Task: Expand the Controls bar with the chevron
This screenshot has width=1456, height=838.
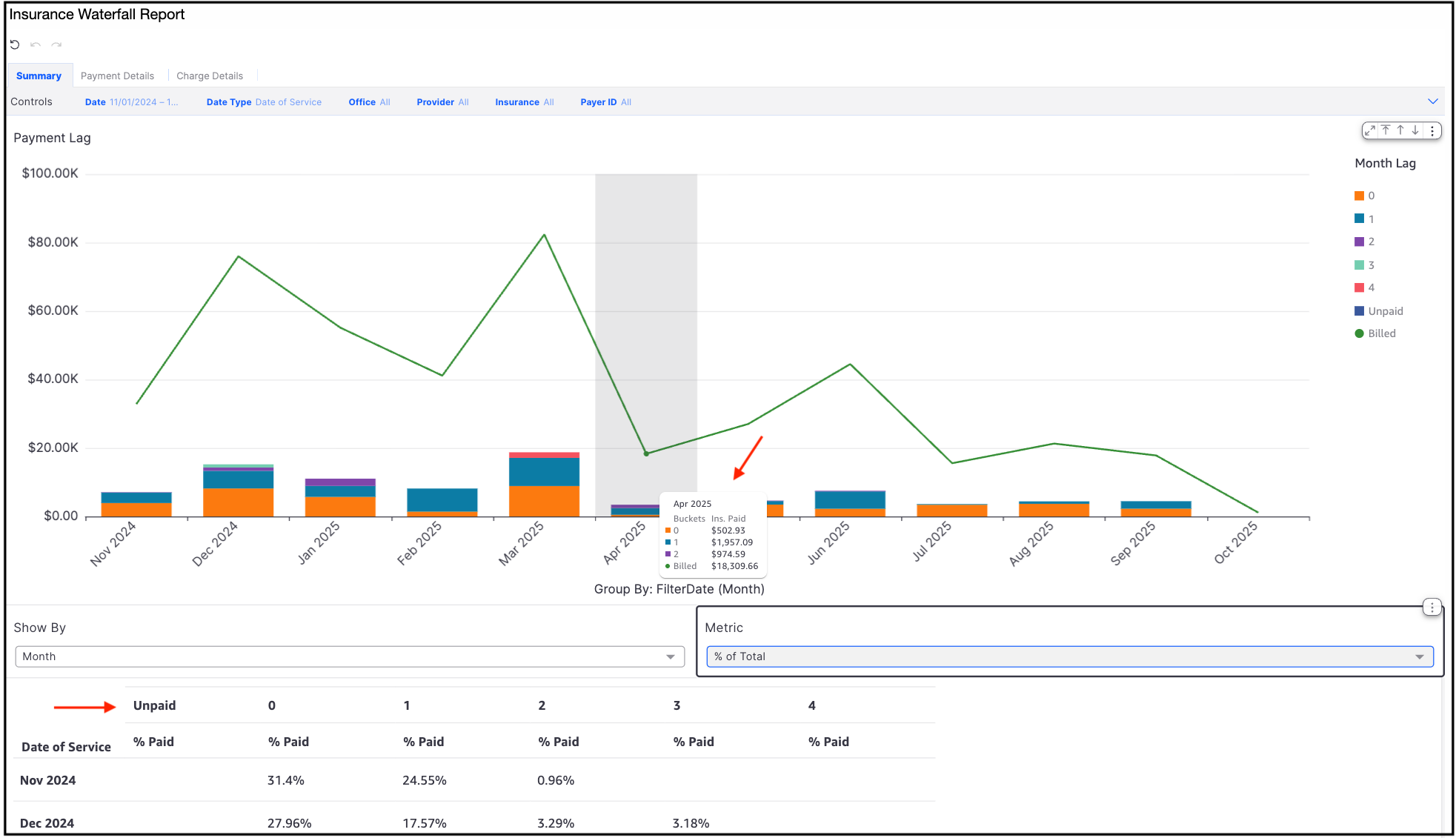Action: pyautogui.click(x=1432, y=102)
